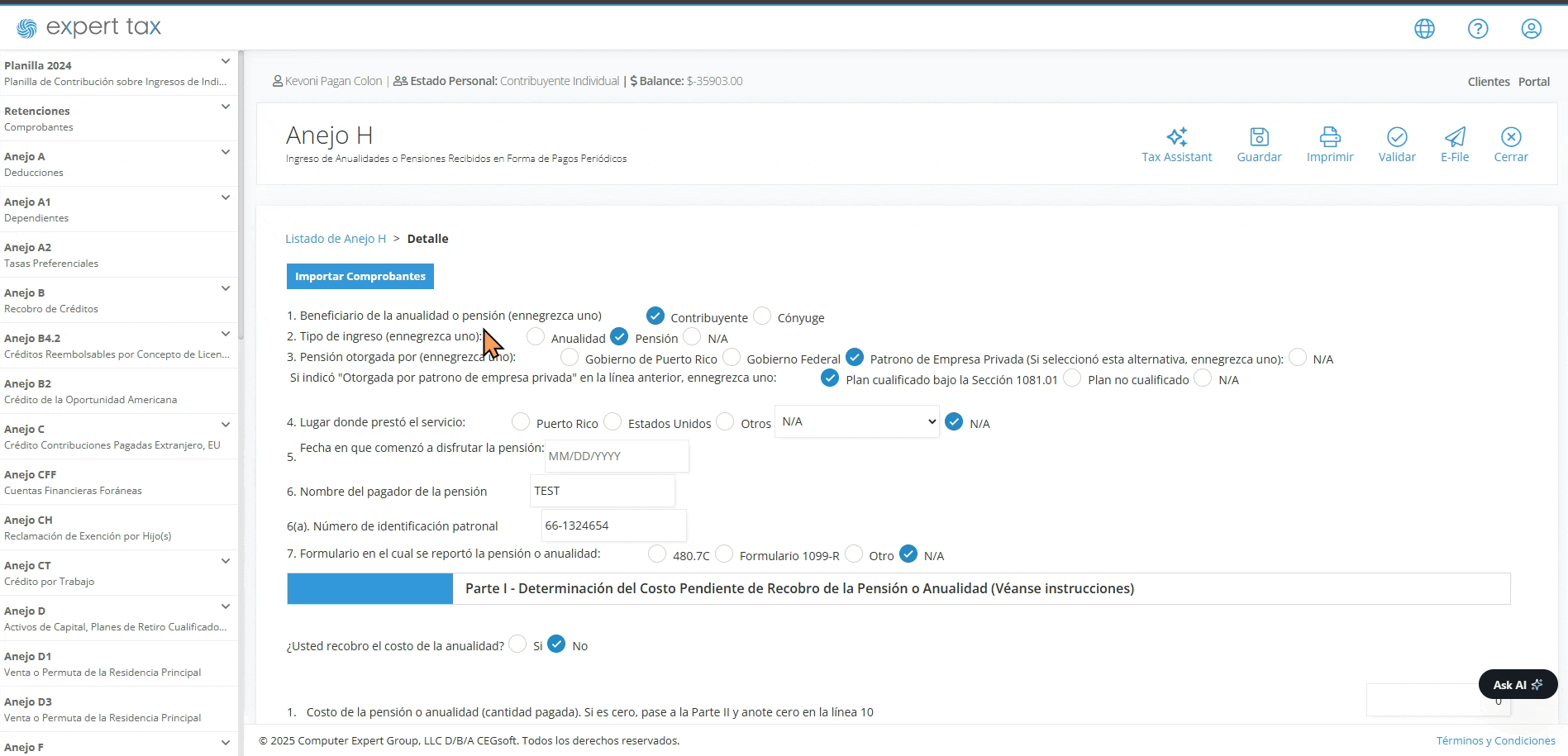Open the globe language icon
The image size is (1568, 756).
point(1424,29)
